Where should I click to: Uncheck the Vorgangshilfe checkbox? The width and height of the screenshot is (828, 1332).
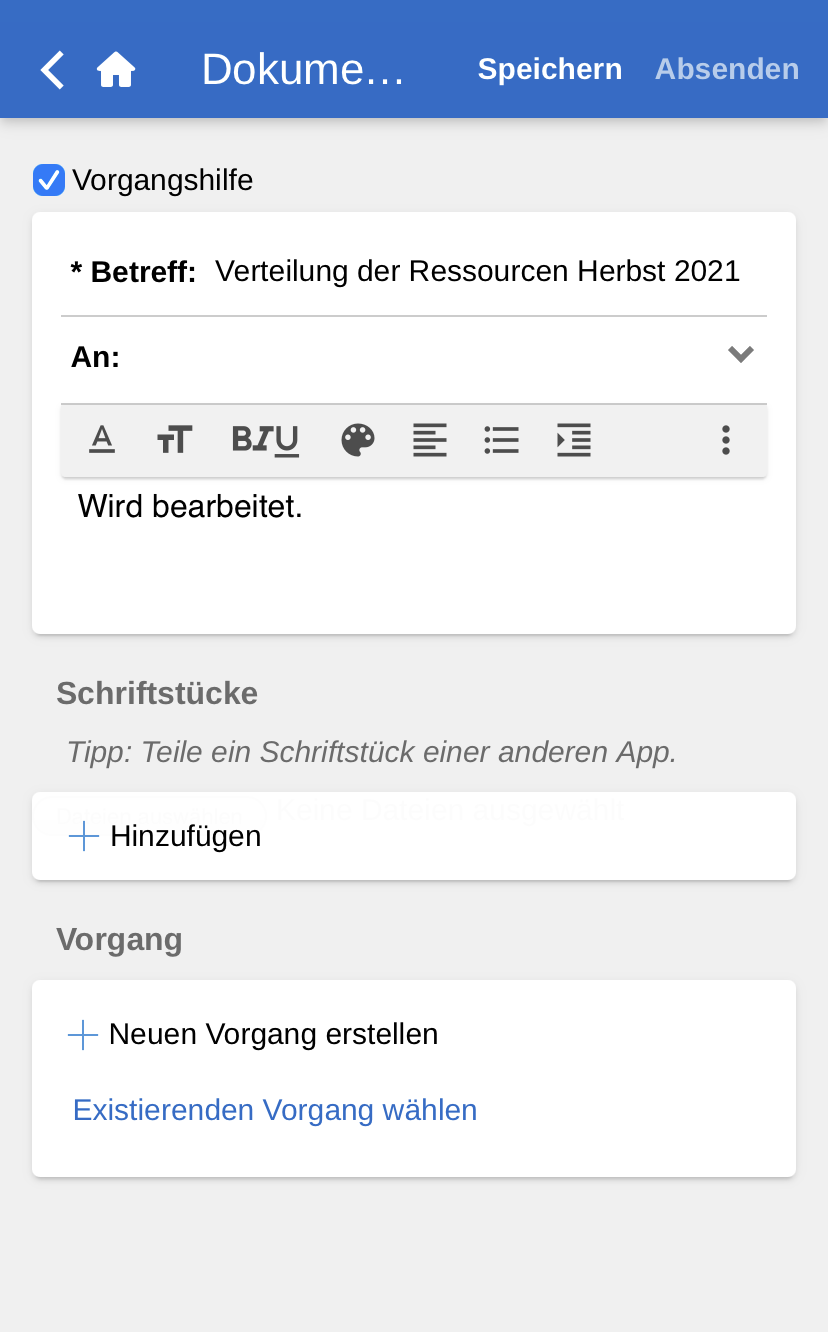click(49, 180)
